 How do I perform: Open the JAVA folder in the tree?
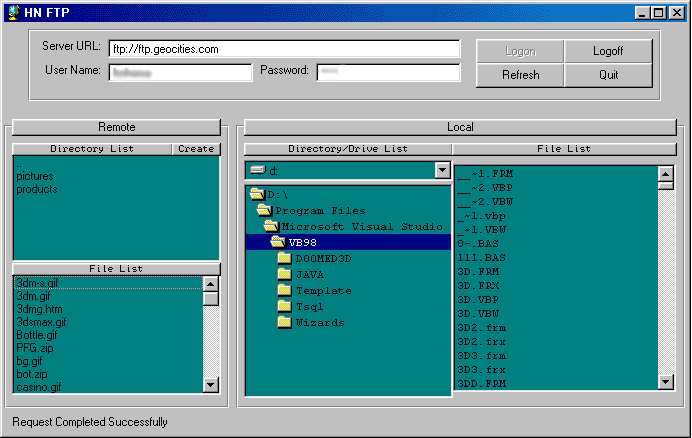[x=309, y=274]
